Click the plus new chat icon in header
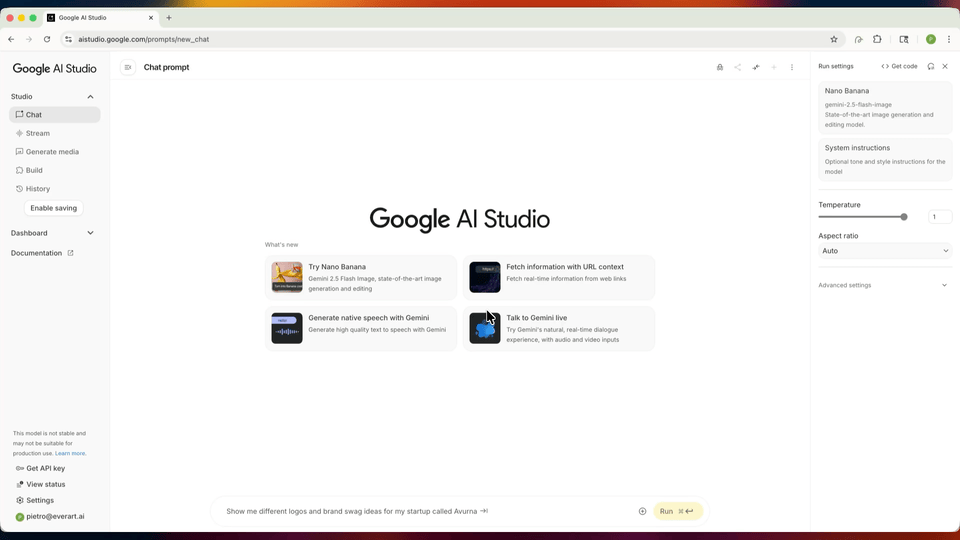This screenshot has height=540, width=960. coord(774,67)
